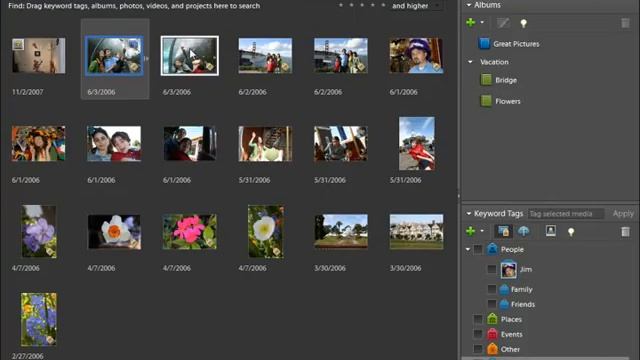
Task: Collapse the People tag category
Action: [x=468, y=249]
